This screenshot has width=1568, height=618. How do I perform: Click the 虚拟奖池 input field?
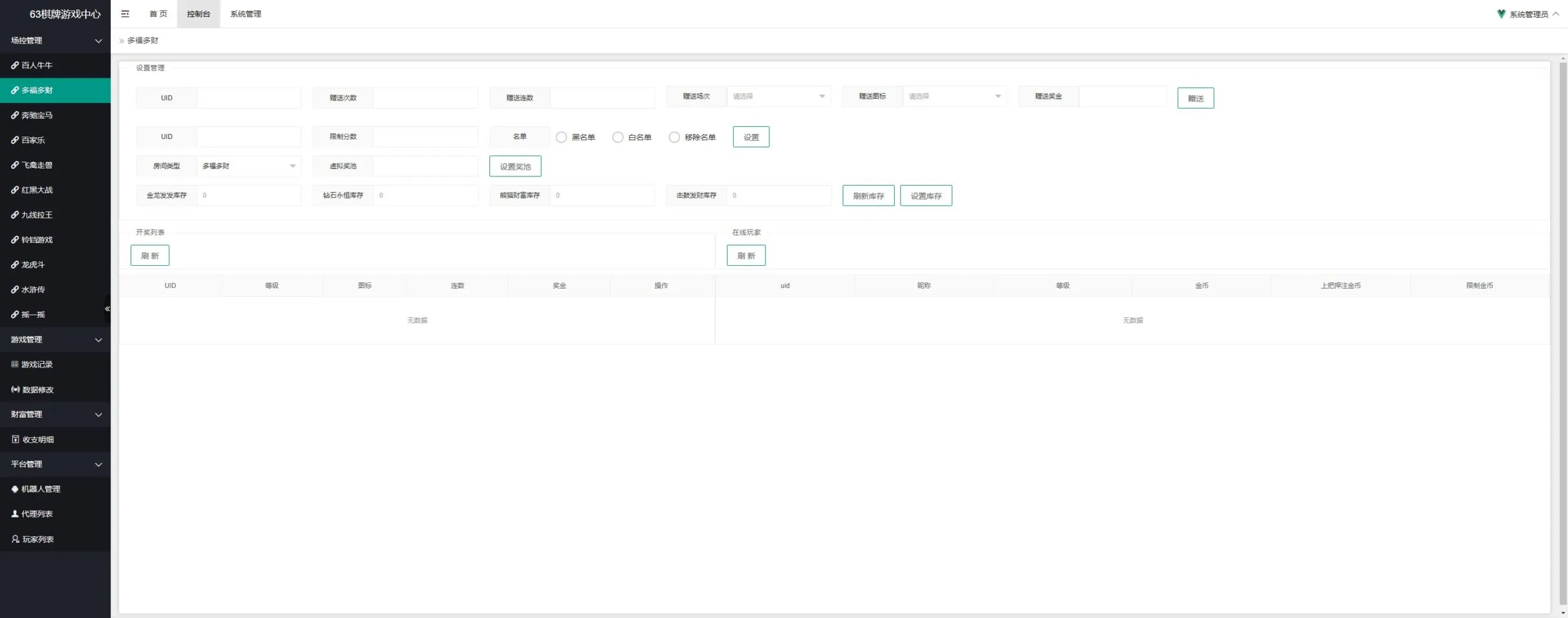425,166
